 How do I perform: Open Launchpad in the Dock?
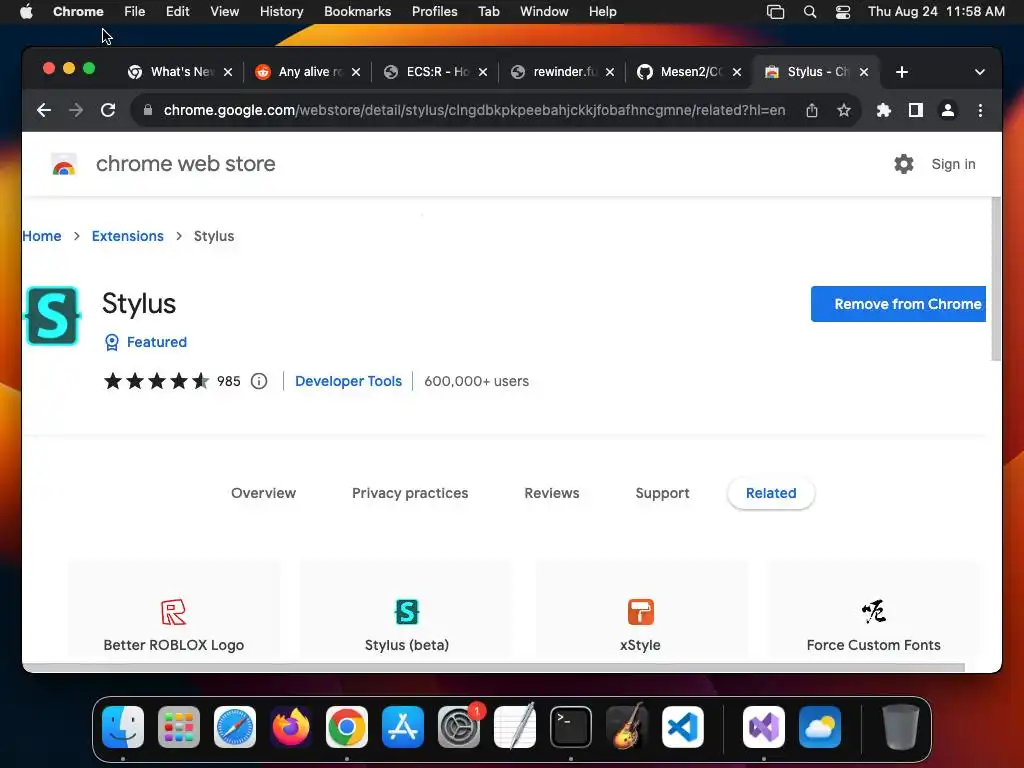[179, 727]
